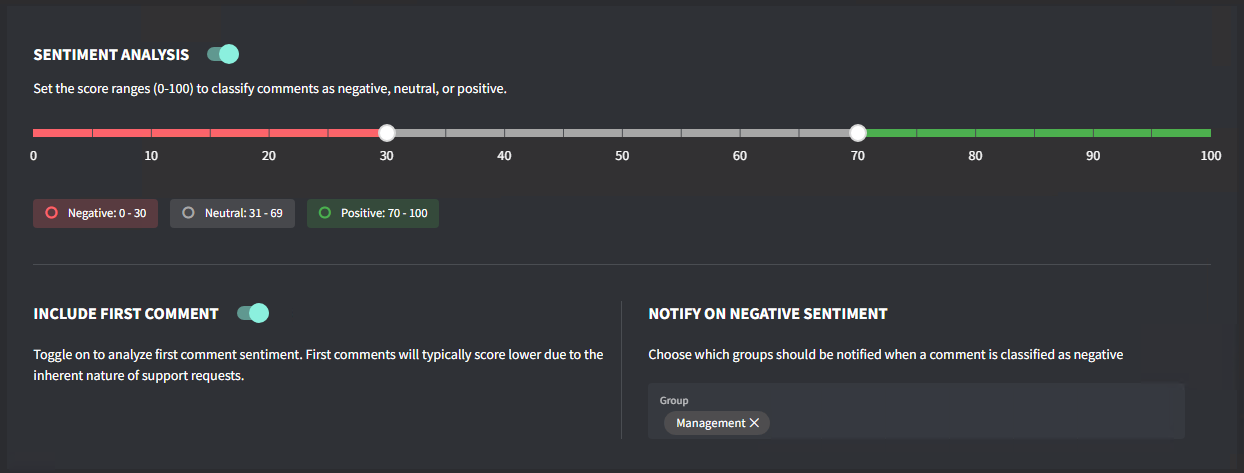Click the green positive range of the slider
The image size is (1244, 473).
point(1035,133)
